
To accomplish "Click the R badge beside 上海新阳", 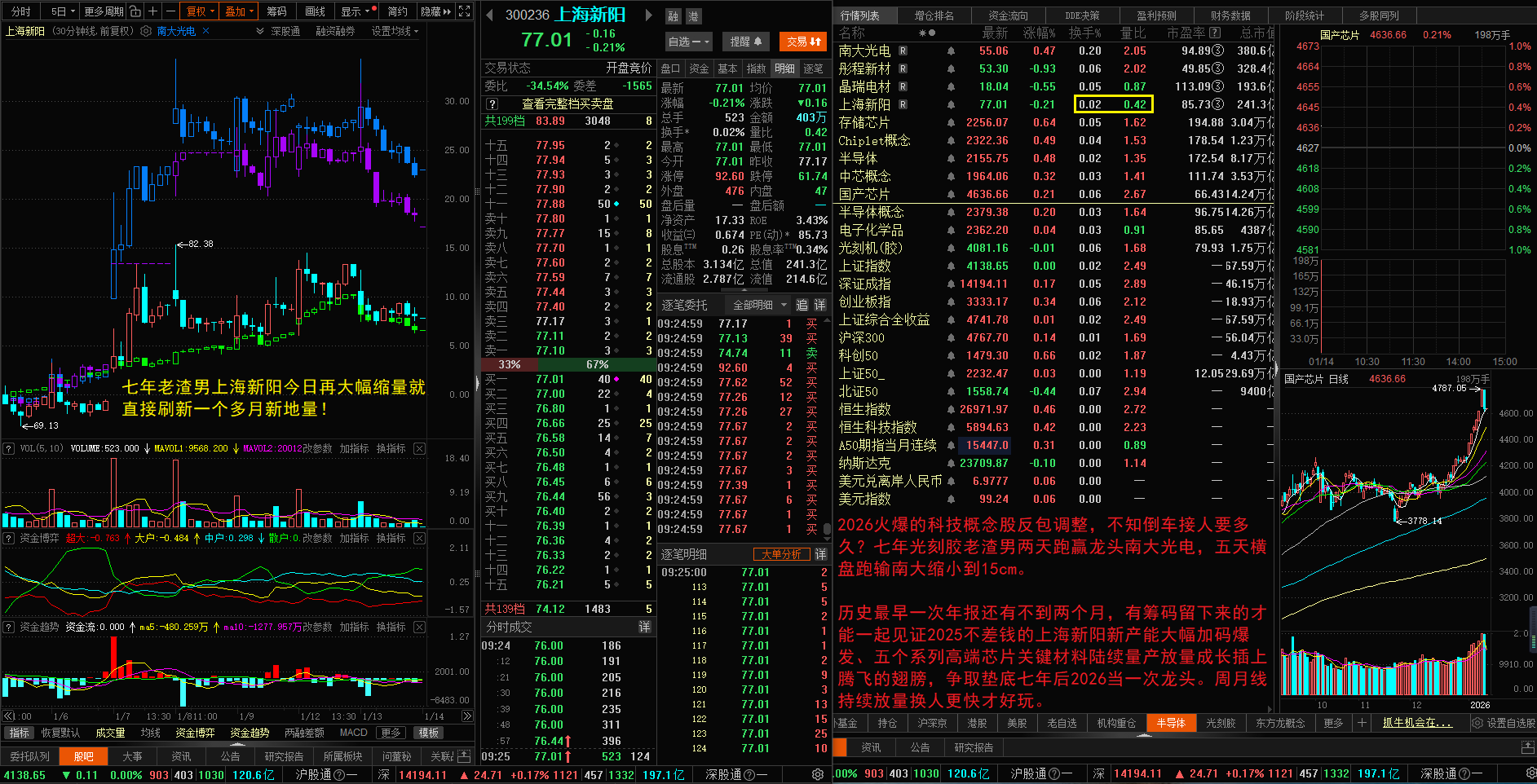I will (x=903, y=104).
